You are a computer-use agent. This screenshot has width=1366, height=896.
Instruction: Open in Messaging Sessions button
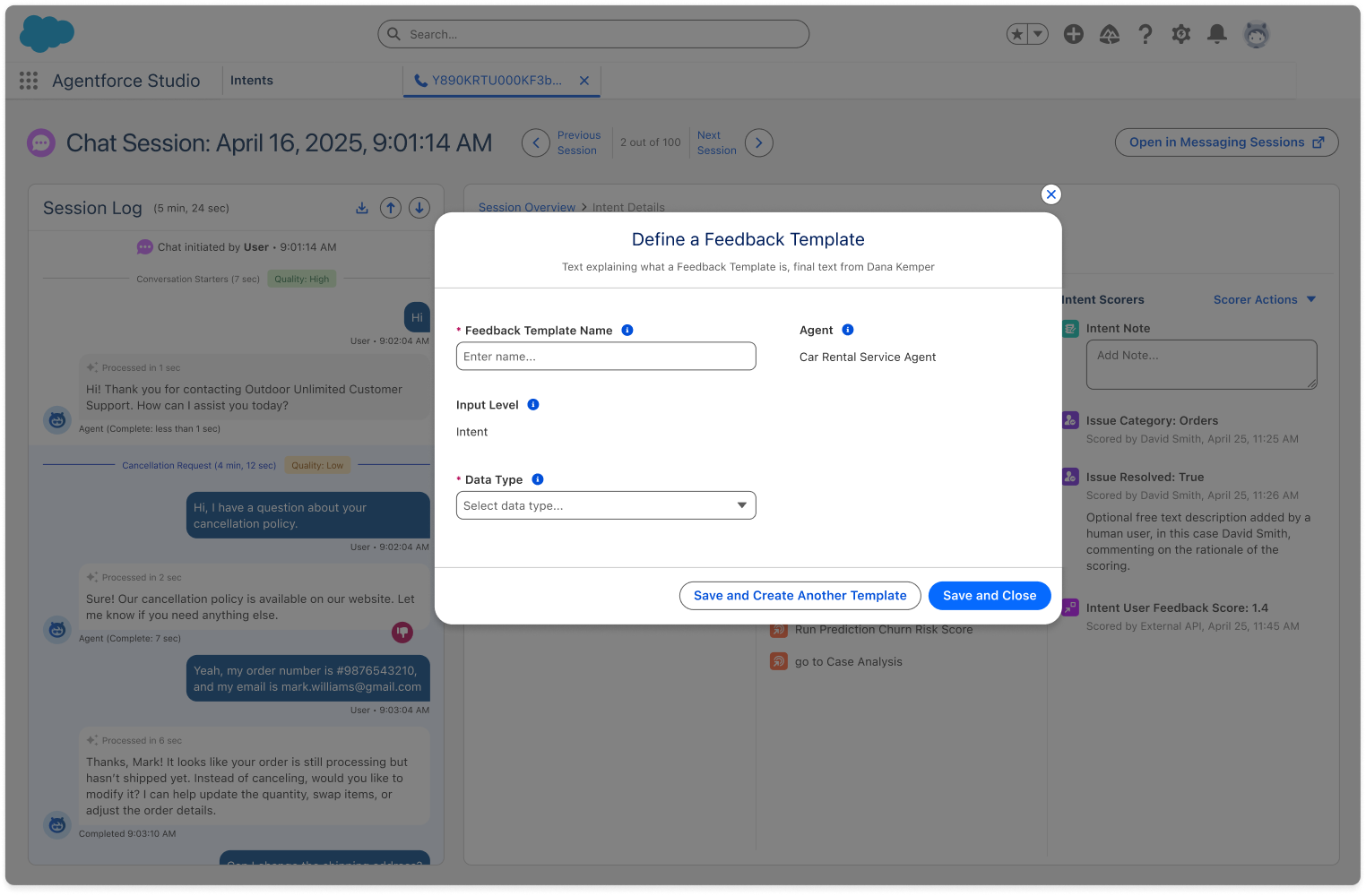[1226, 142]
